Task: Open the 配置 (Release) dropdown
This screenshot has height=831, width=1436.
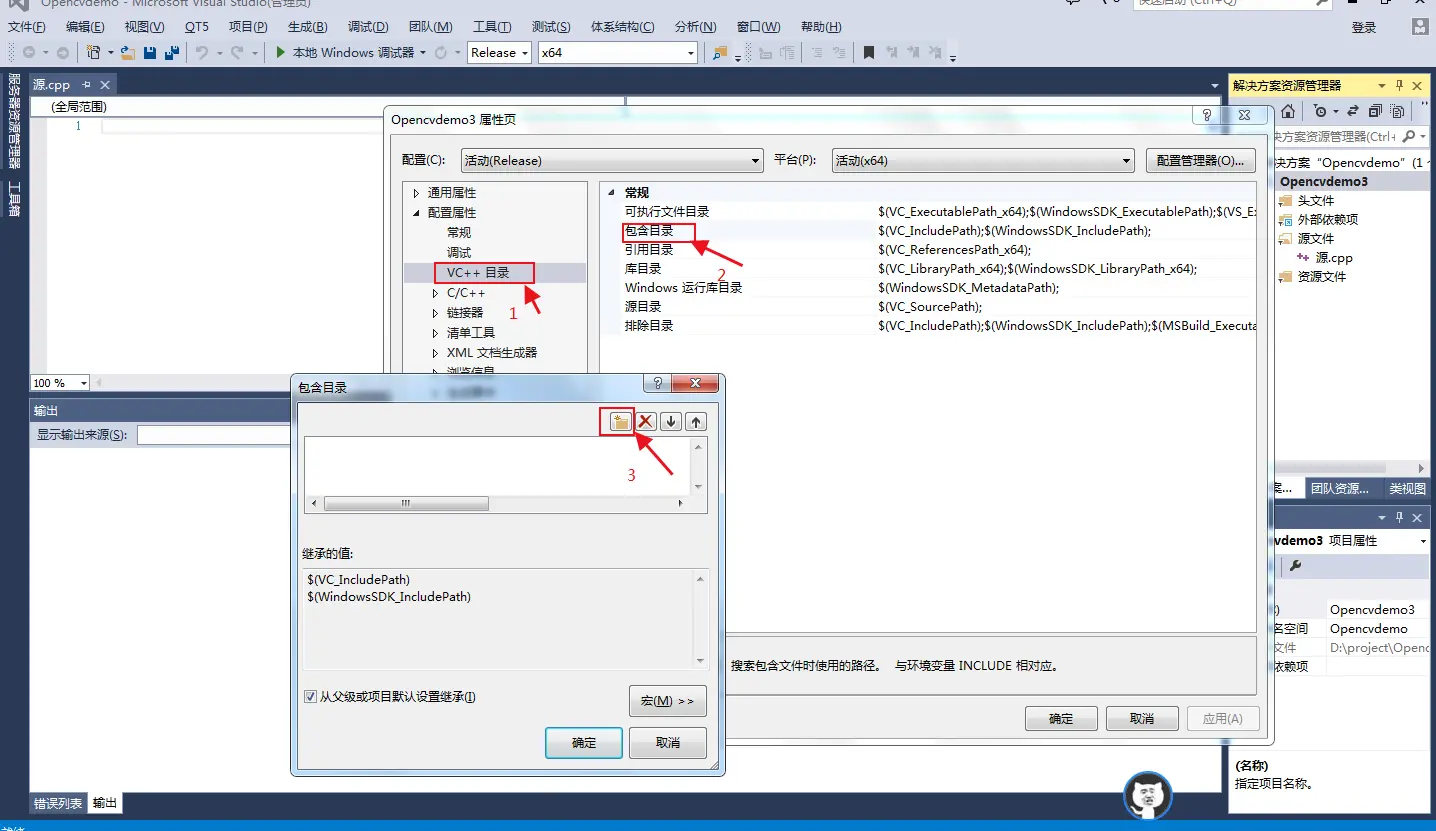Action: [613, 160]
